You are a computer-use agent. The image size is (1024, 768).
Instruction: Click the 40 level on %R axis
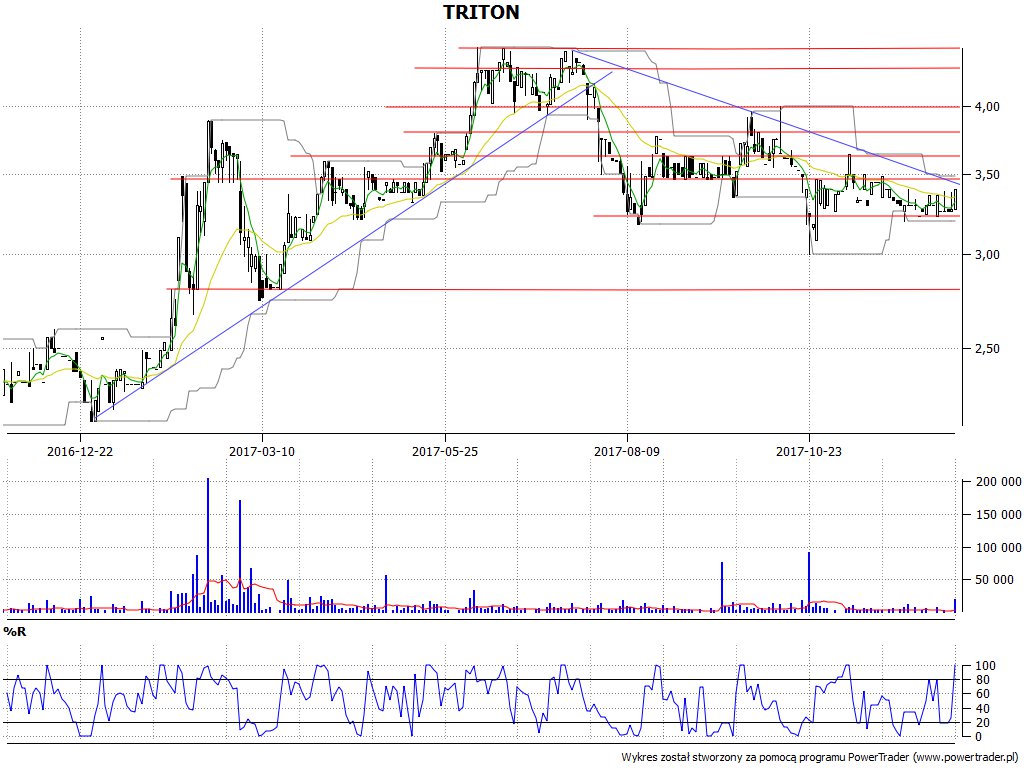pos(981,709)
